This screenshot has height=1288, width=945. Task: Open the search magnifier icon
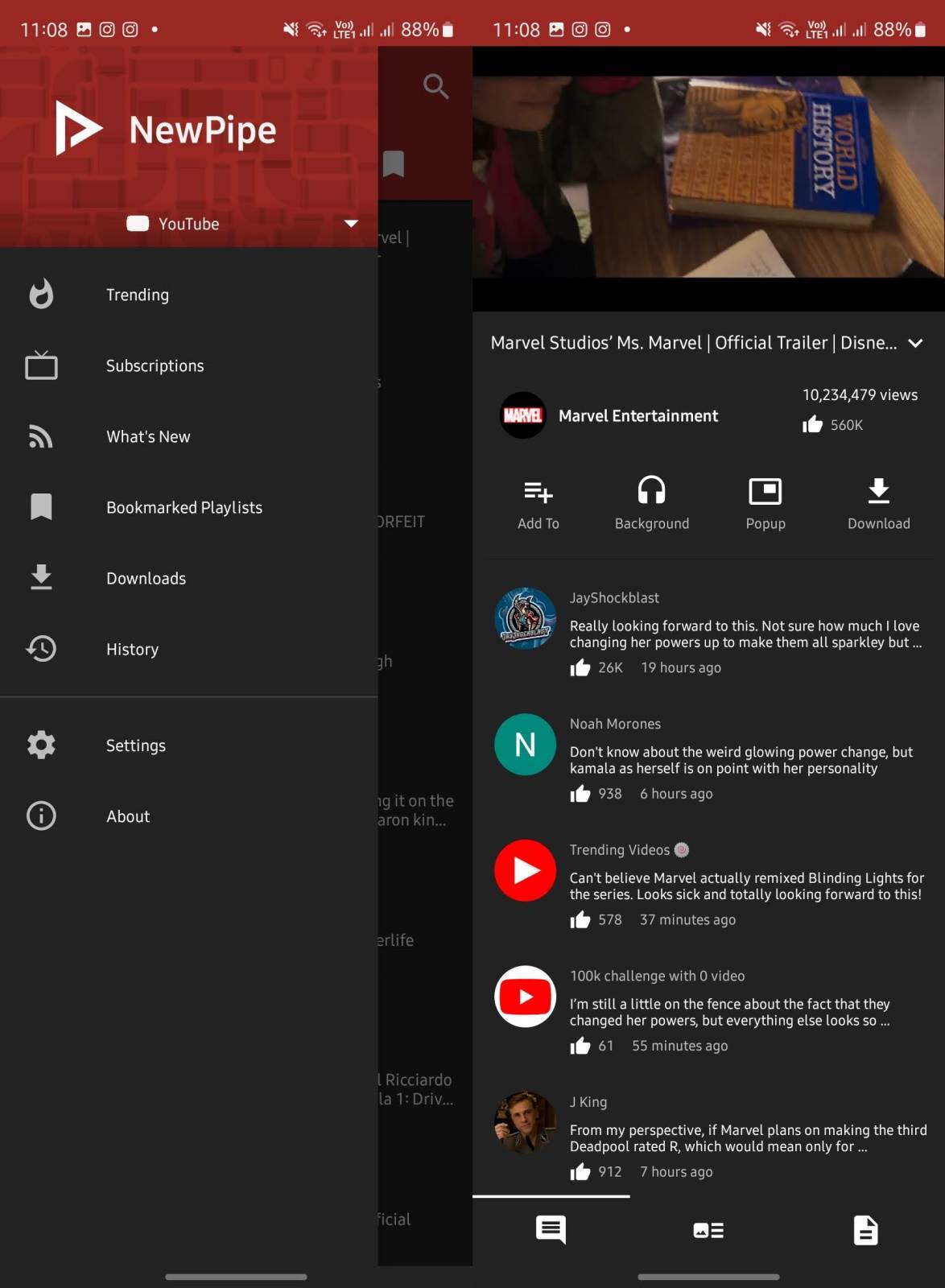(x=435, y=86)
